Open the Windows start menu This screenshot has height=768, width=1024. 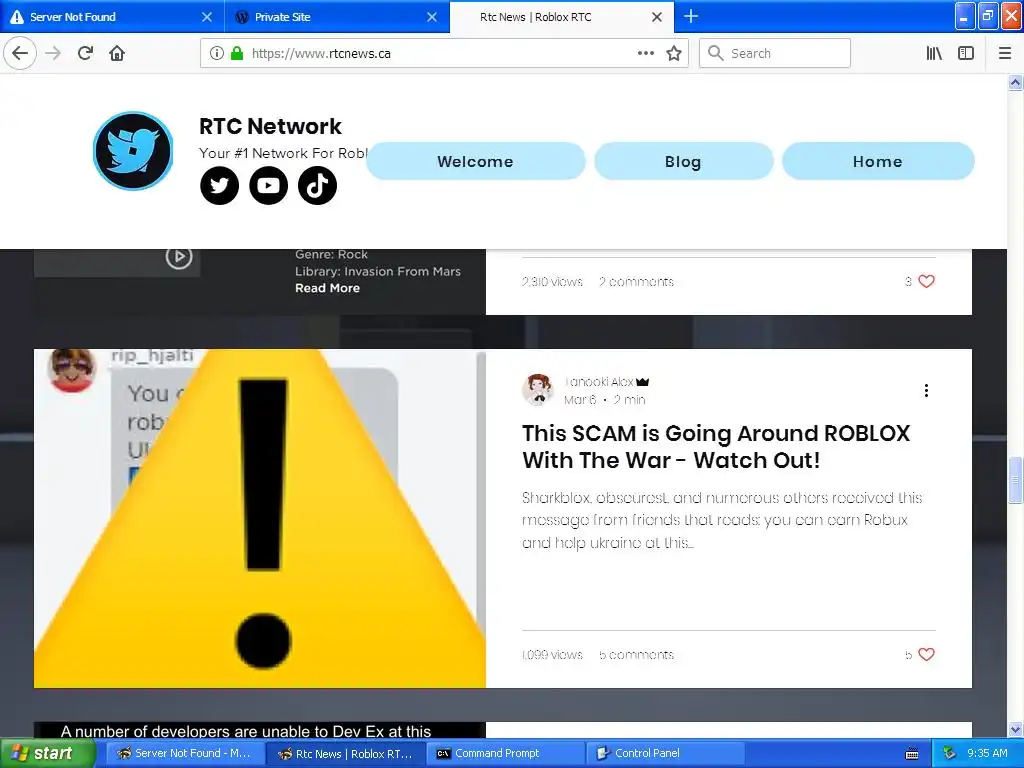pos(47,754)
